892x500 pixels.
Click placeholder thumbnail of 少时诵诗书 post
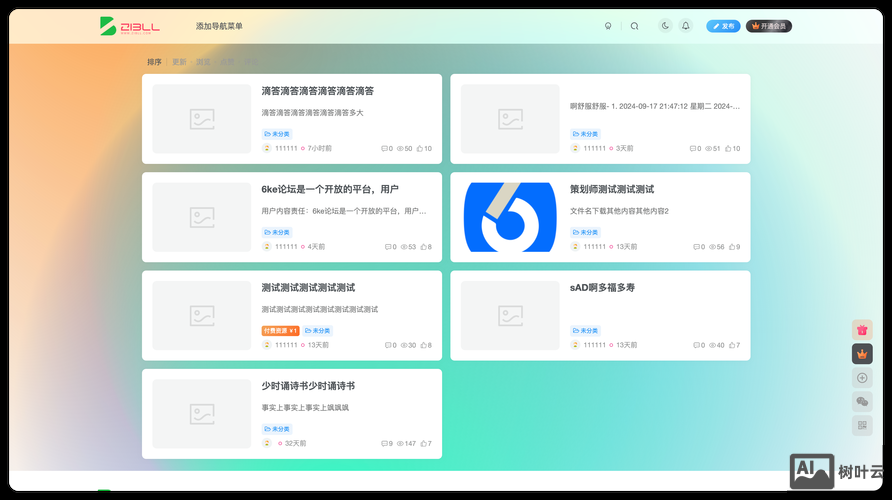(x=202, y=414)
